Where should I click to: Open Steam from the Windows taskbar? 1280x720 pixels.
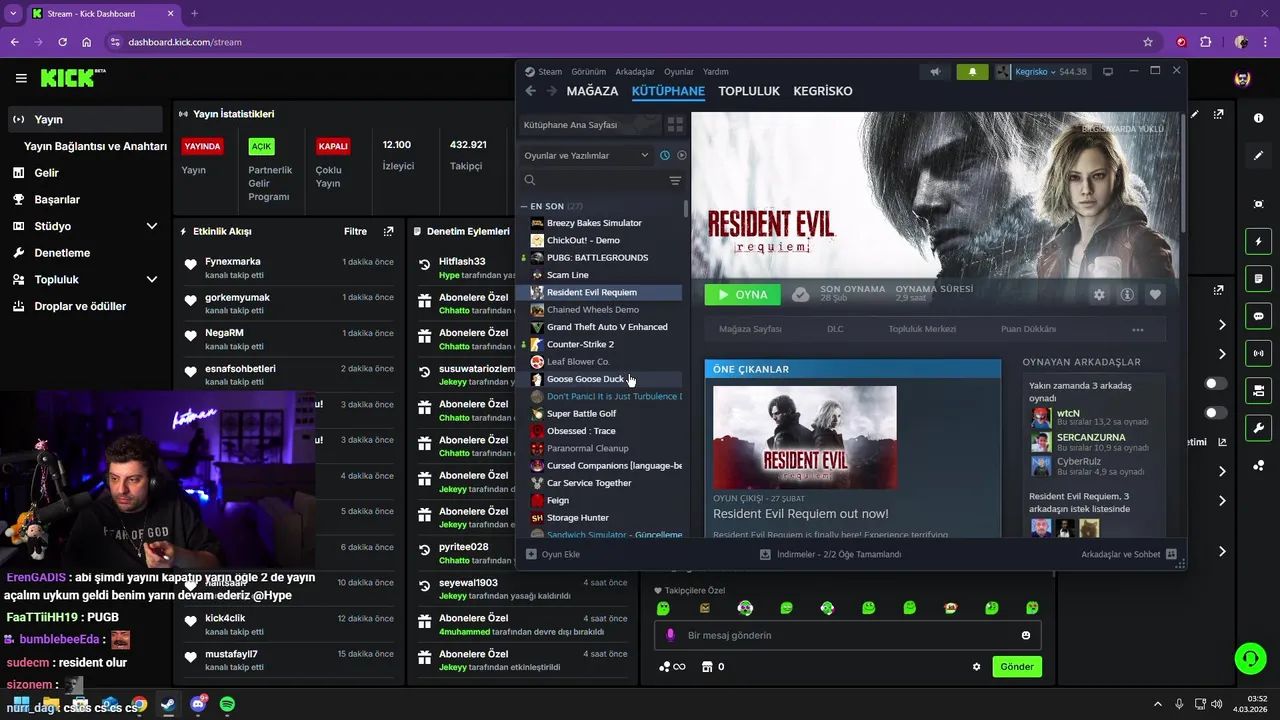168,705
